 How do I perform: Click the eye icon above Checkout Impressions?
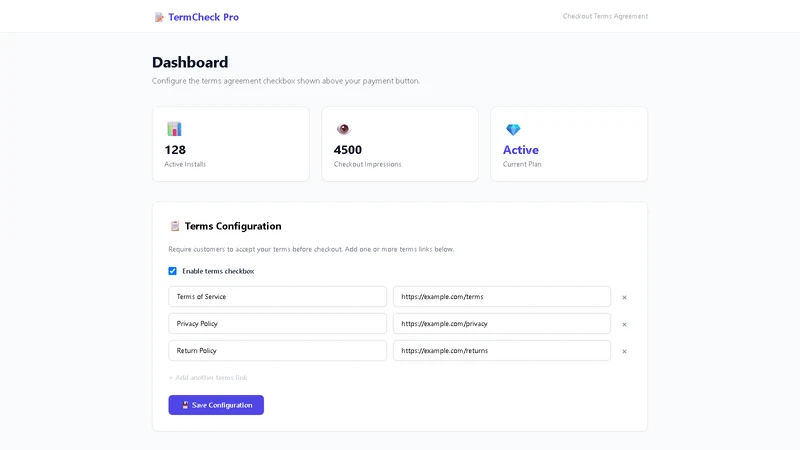click(x=343, y=129)
